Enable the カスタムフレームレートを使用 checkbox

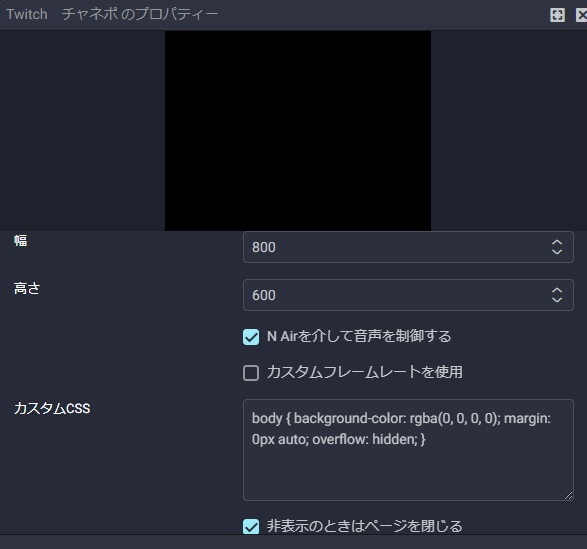pos(251,373)
